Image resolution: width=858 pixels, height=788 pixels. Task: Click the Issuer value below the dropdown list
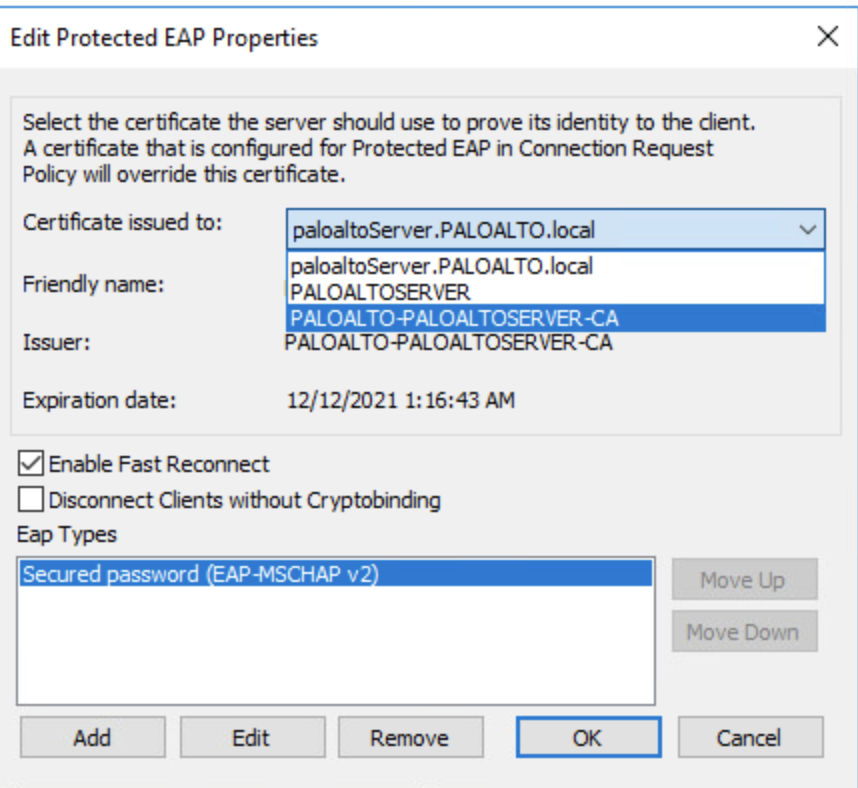(448, 344)
